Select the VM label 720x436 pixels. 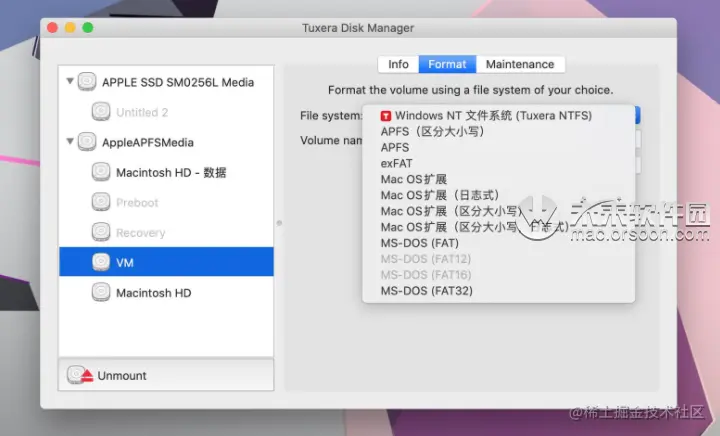(124, 263)
